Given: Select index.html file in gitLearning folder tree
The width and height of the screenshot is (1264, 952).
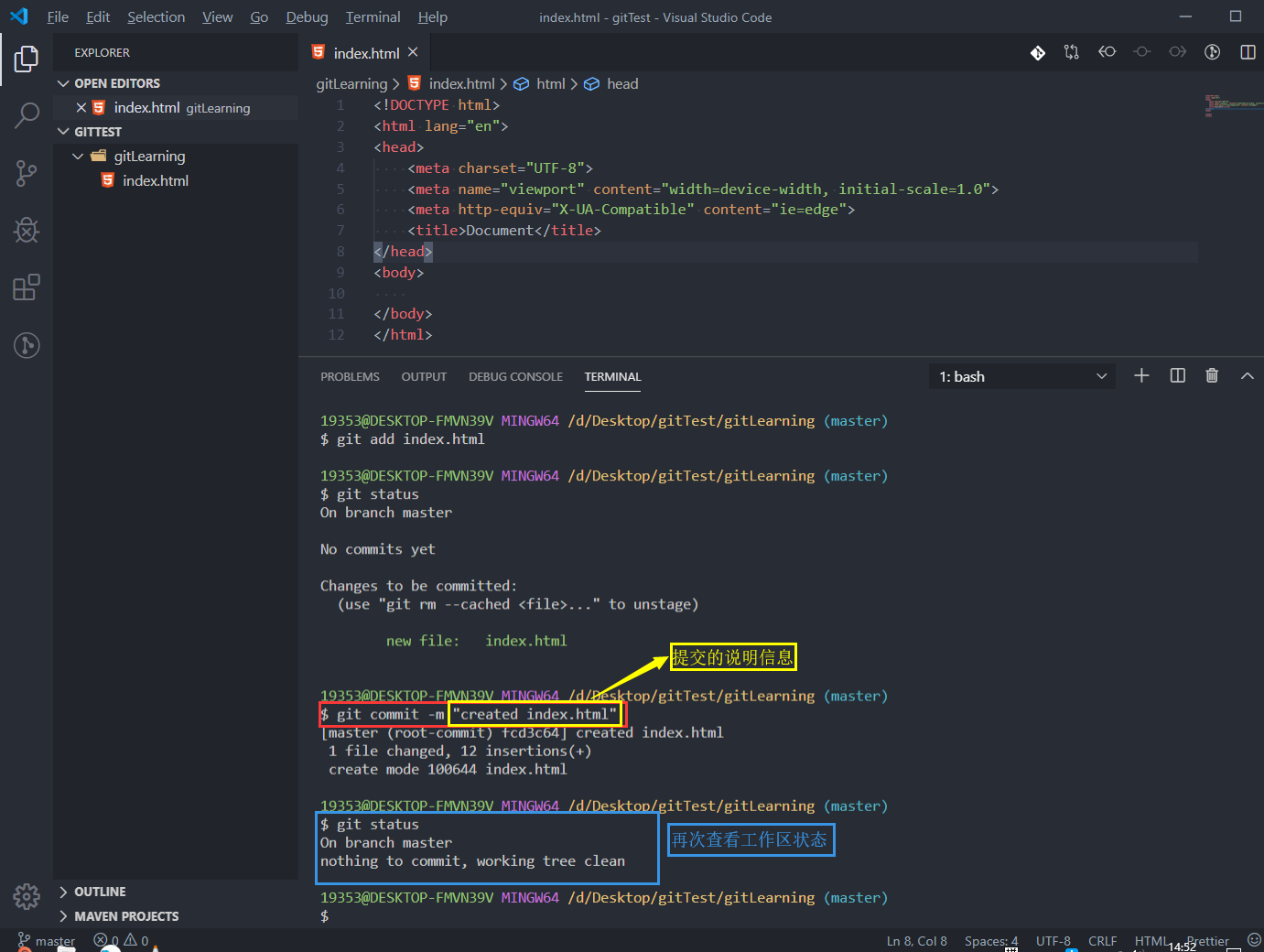Looking at the screenshot, I should [x=156, y=181].
